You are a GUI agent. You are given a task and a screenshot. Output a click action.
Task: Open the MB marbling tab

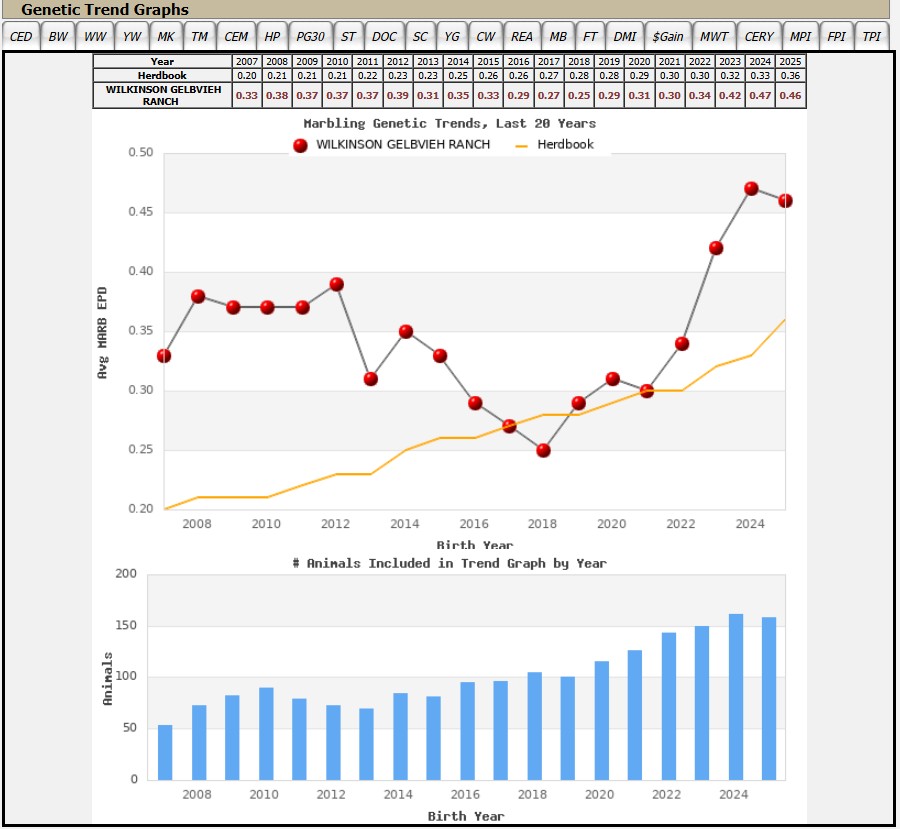558,36
